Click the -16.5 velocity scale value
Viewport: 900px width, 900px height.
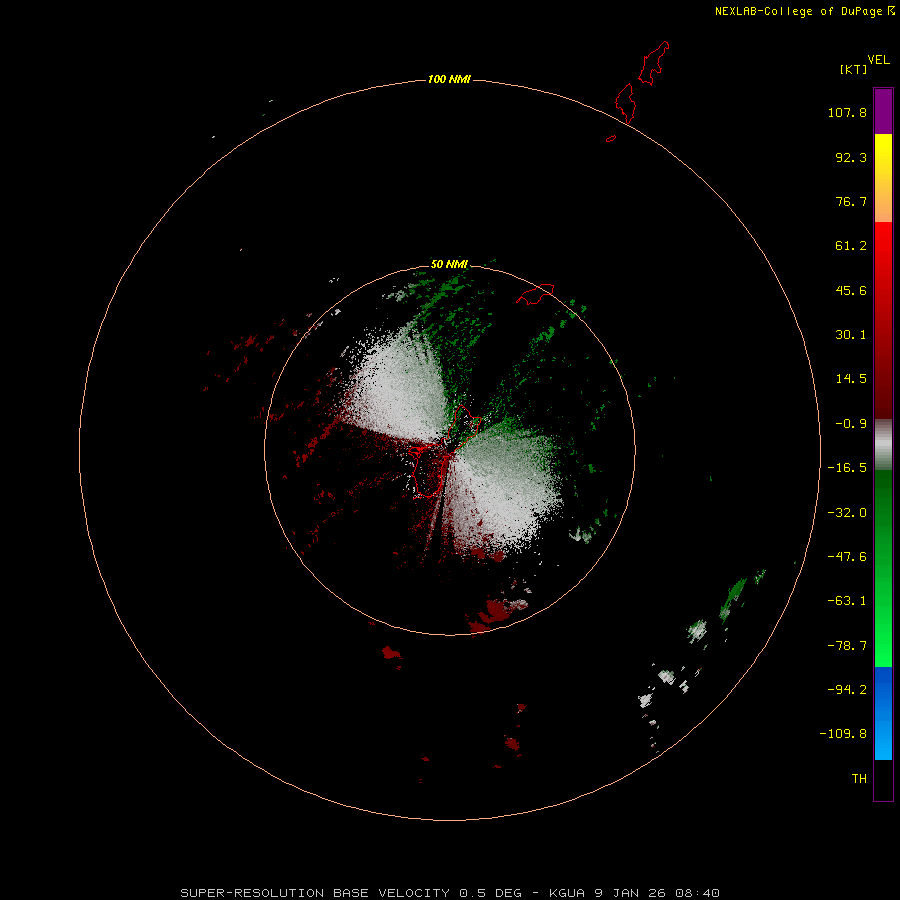pos(847,468)
